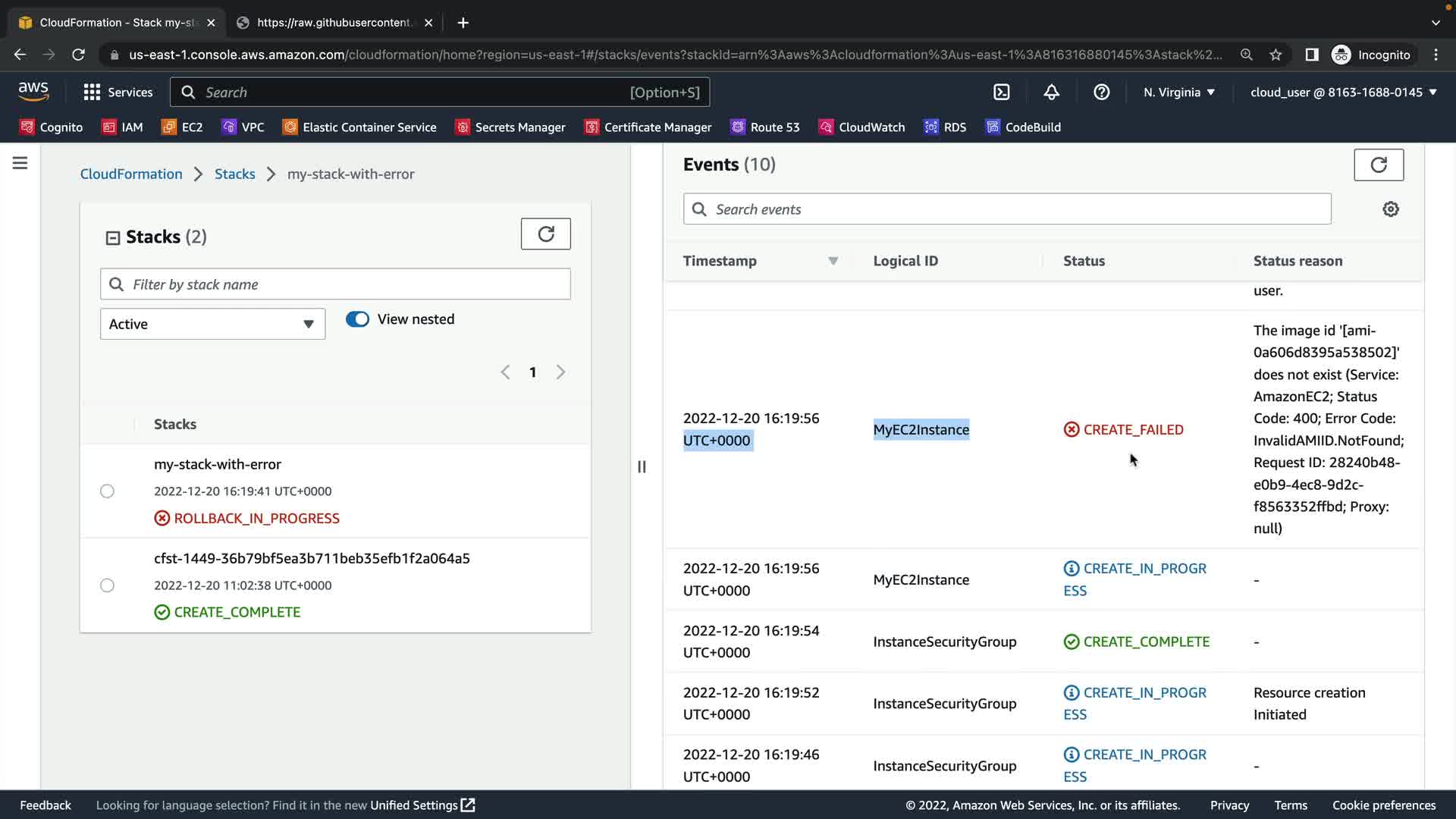Click the help question mark icon
This screenshot has width=1456, height=819.
(1101, 92)
